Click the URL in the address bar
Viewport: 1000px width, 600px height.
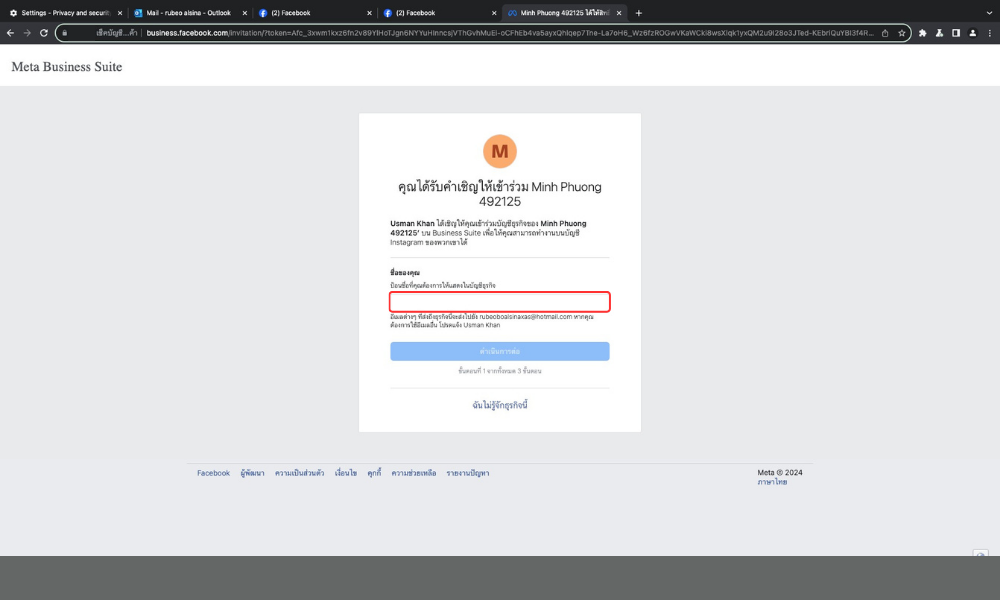(x=509, y=33)
